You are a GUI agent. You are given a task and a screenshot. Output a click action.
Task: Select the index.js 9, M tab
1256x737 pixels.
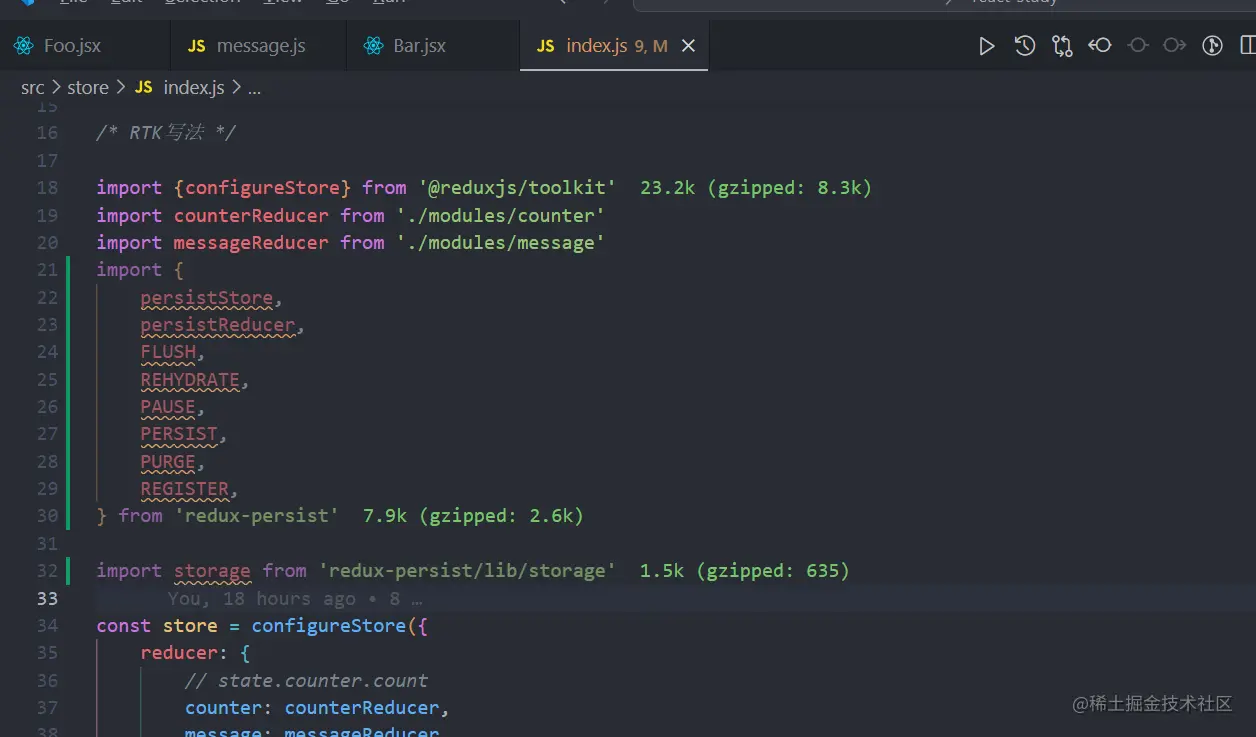(614, 46)
